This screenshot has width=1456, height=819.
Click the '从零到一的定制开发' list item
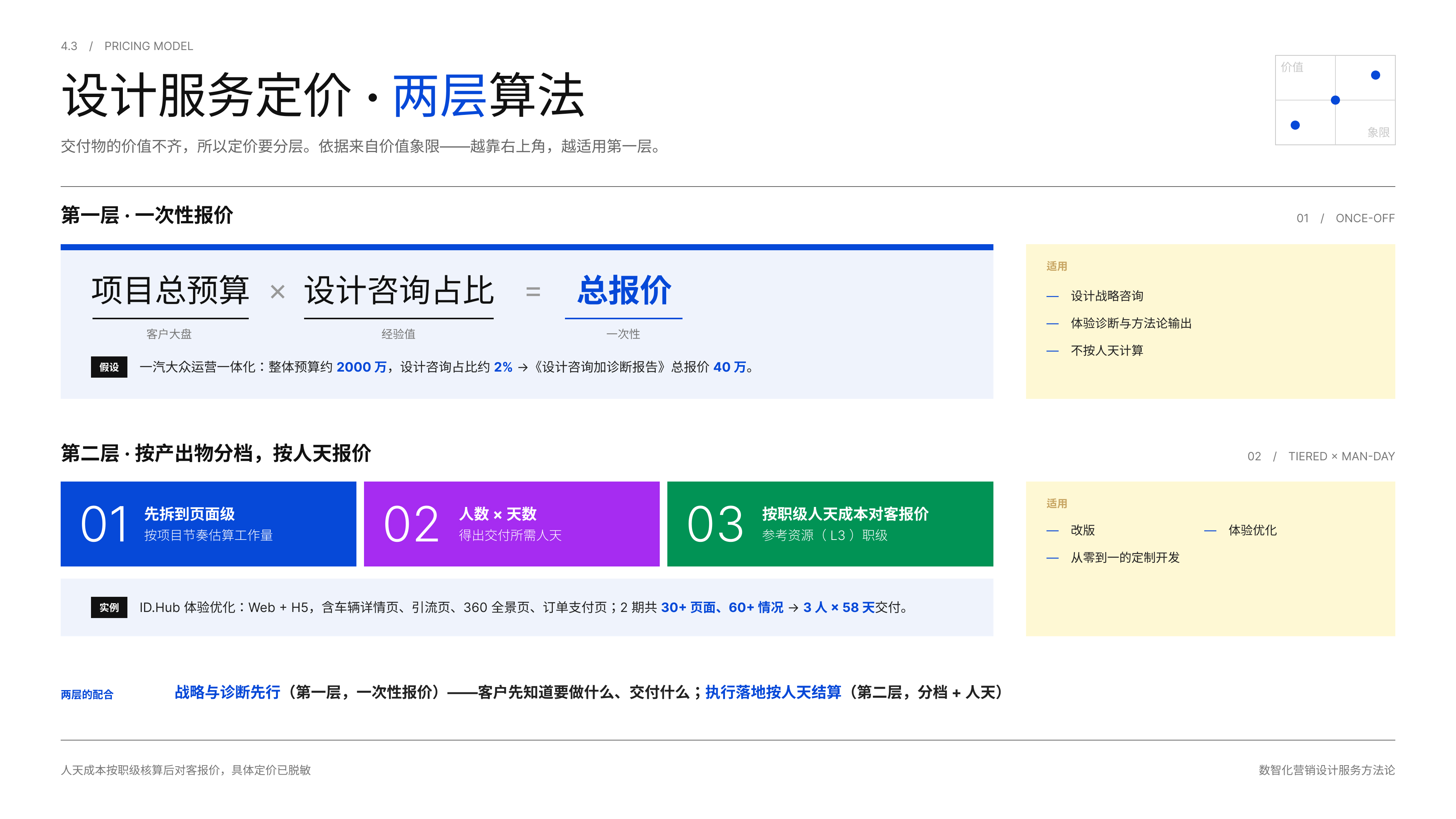[x=1125, y=557]
